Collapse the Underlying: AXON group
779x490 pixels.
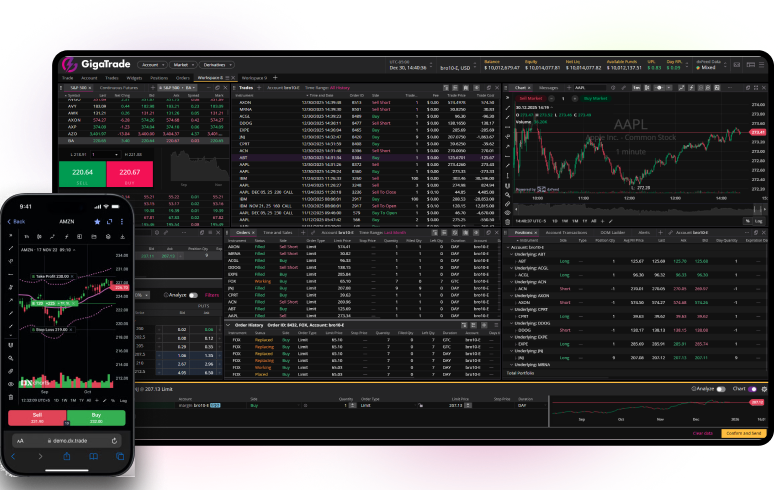point(511,296)
